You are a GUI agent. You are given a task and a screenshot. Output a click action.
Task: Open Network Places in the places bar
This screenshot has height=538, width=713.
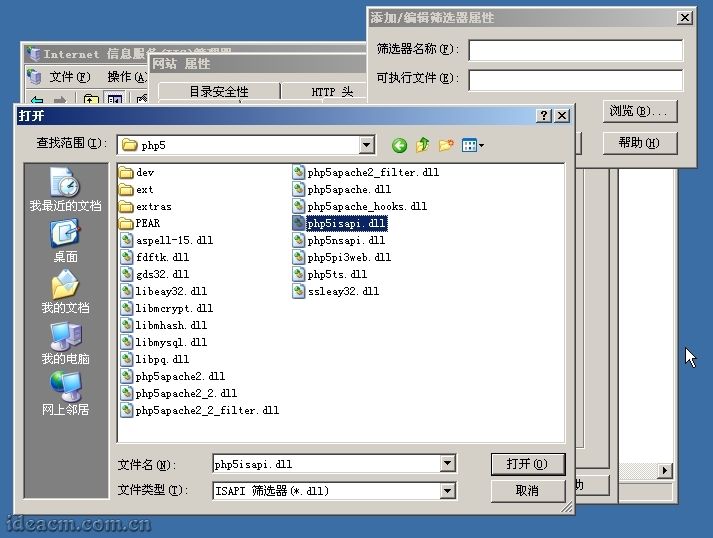pyautogui.click(x=65, y=395)
